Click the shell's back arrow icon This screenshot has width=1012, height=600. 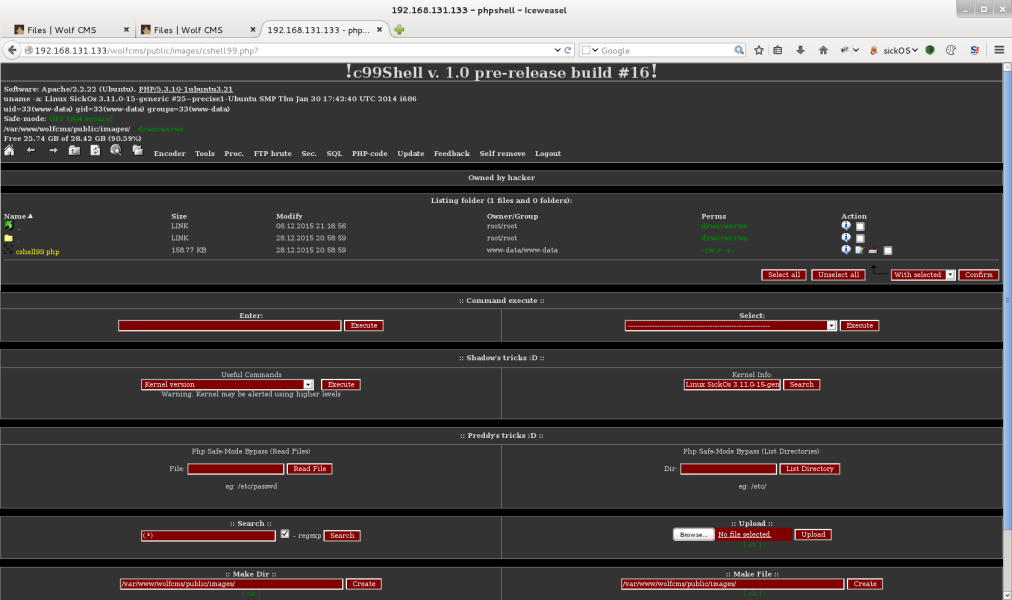coord(30,150)
